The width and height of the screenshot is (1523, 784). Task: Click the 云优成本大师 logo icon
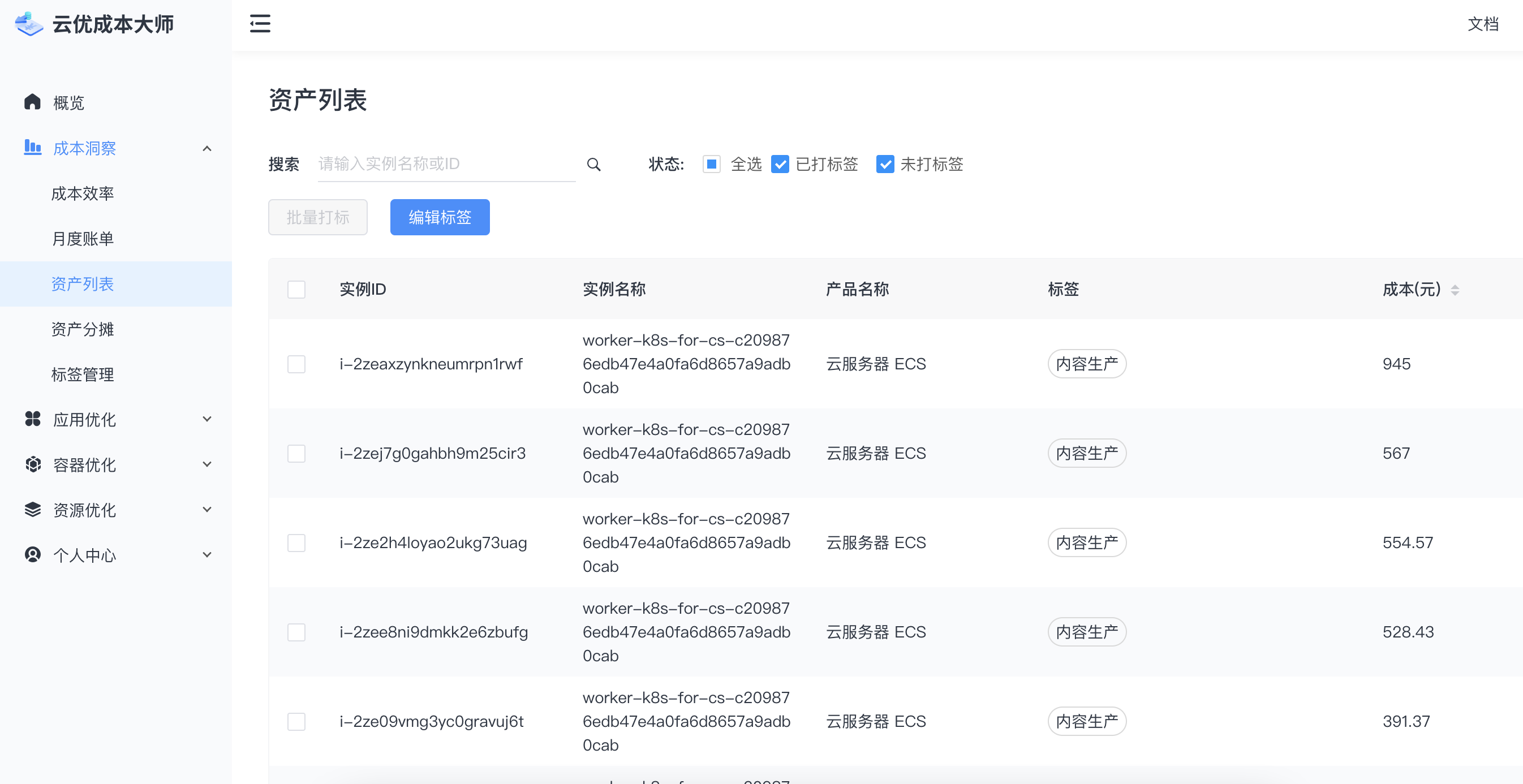click(x=29, y=24)
